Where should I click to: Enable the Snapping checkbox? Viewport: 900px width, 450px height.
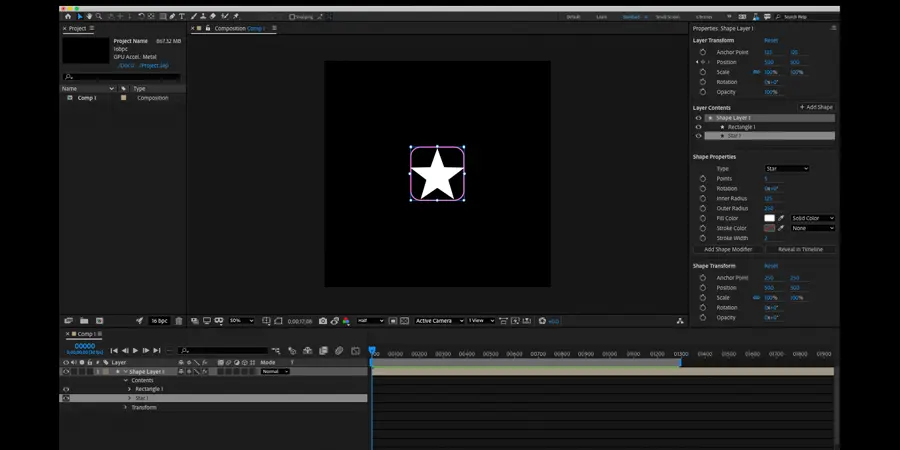292,17
